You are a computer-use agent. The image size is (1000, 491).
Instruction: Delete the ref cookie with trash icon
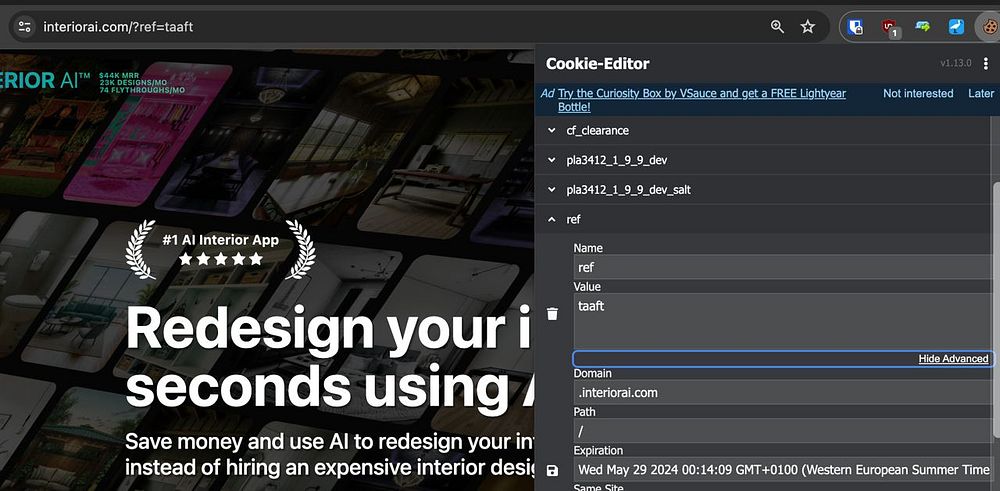tap(552, 314)
